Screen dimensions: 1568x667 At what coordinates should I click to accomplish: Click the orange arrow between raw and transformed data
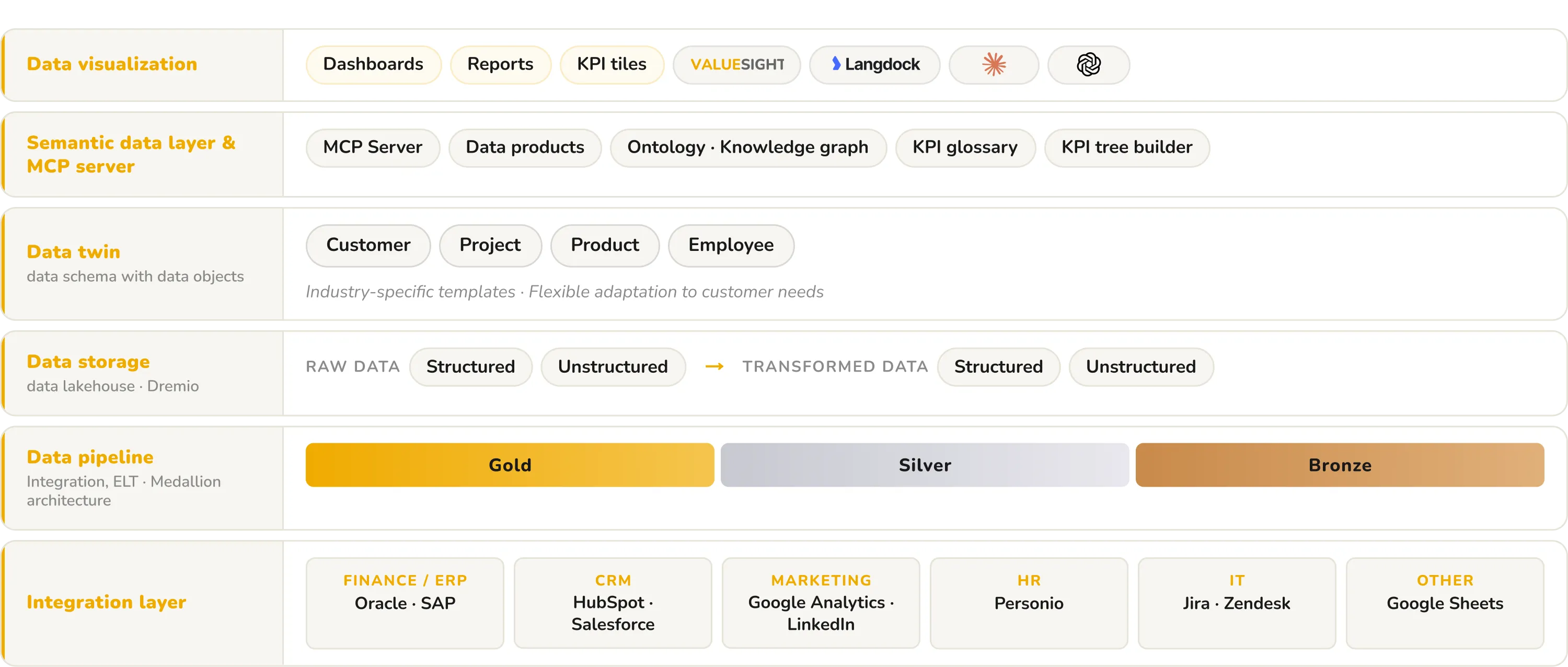[x=714, y=366]
